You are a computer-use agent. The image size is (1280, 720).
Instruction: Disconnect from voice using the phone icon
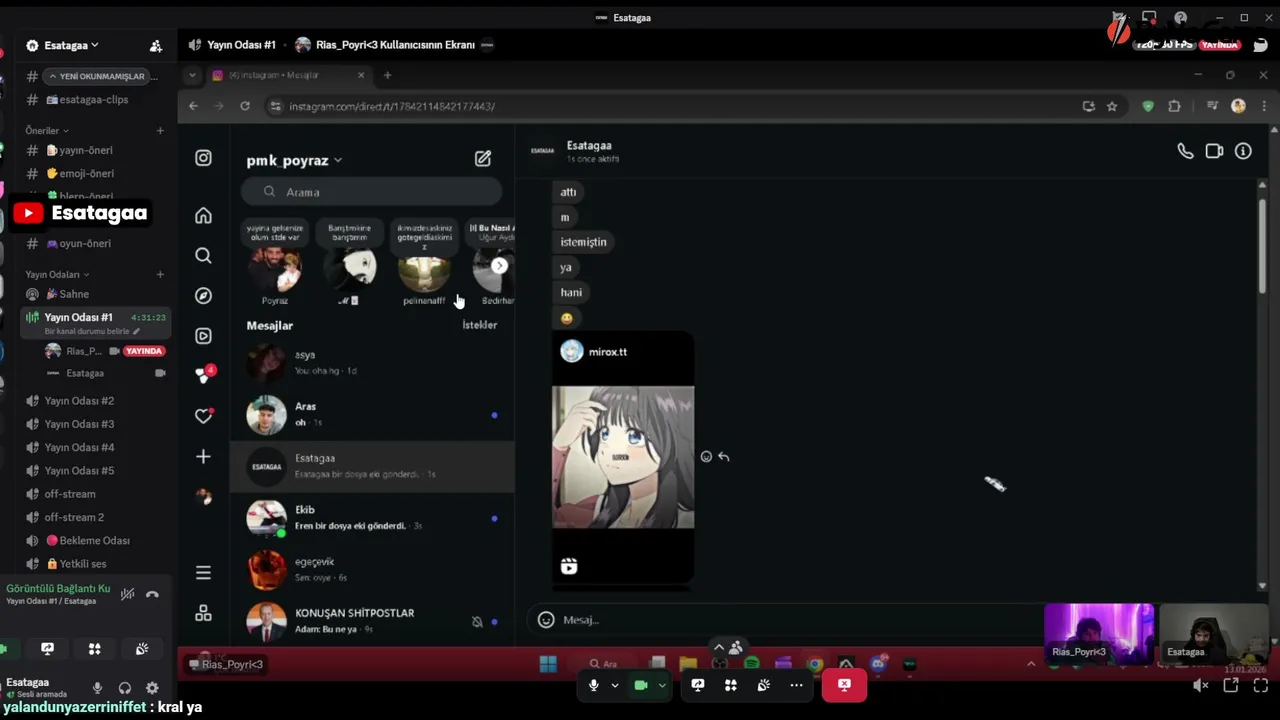(x=152, y=594)
